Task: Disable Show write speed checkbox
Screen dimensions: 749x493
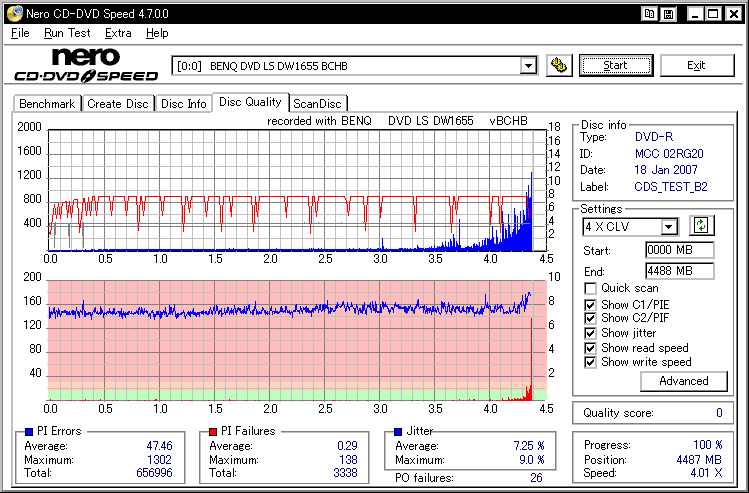Action: 590,362
